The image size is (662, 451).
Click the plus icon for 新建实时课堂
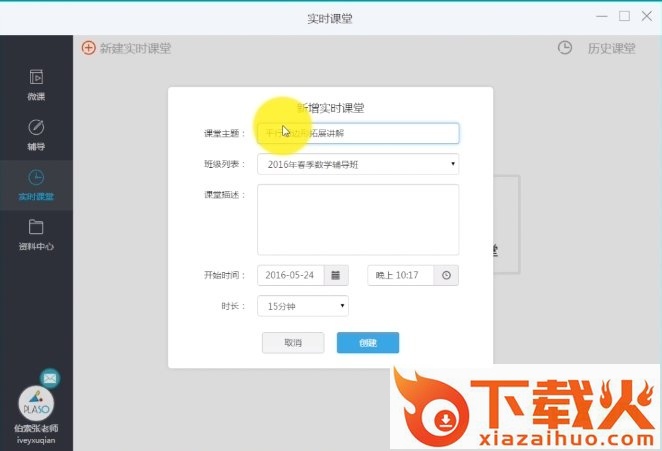point(88,48)
